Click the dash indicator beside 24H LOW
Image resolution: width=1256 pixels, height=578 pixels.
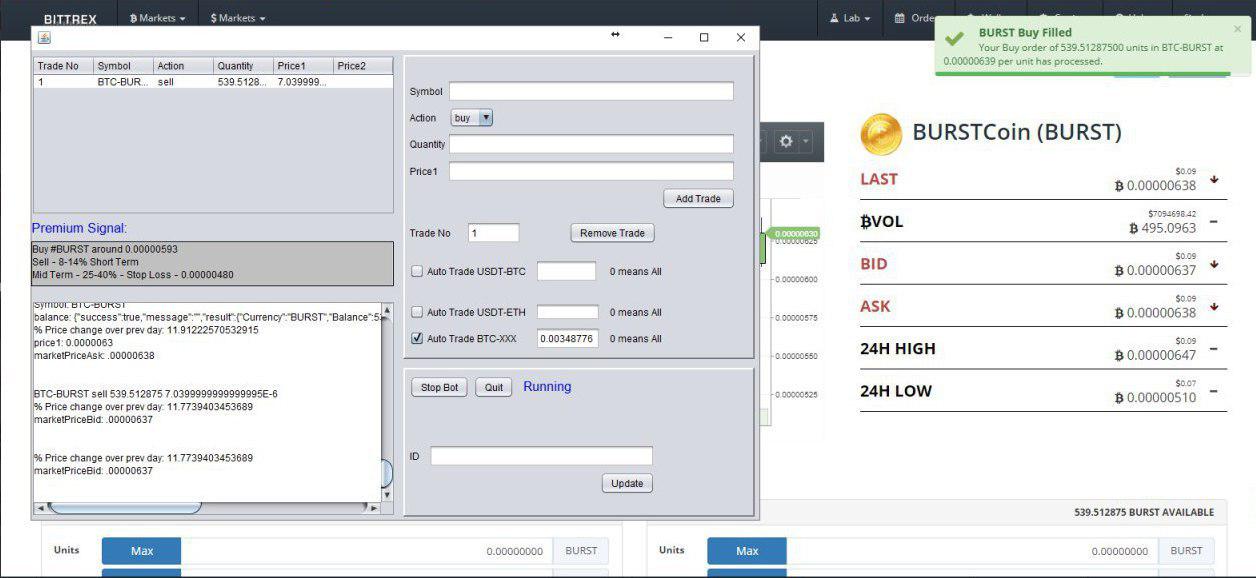pos(1213,391)
